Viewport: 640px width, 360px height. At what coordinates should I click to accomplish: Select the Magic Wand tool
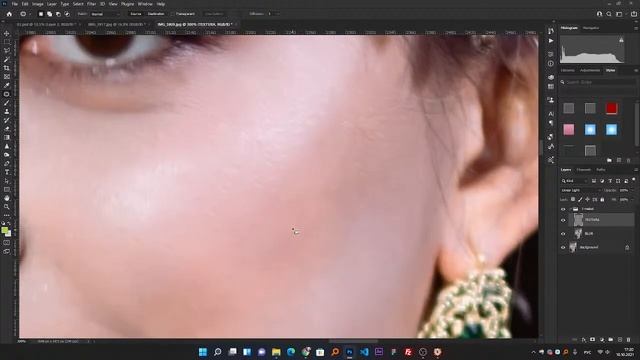7,59
